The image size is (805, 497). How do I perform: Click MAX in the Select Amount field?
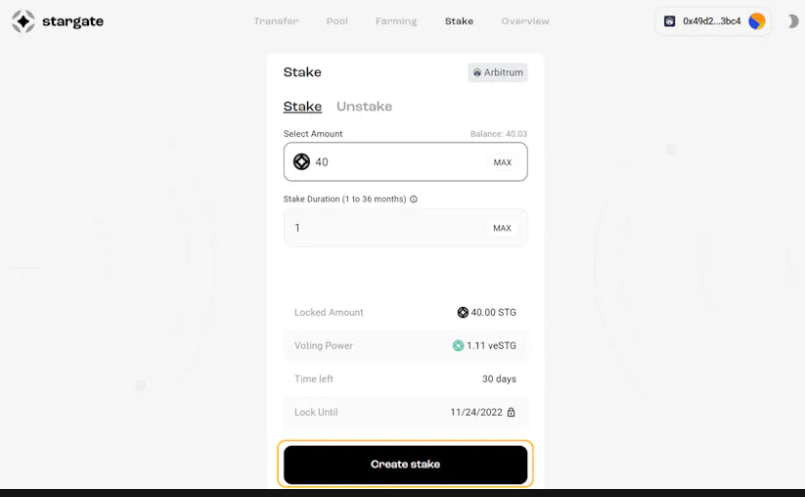tap(502, 162)
